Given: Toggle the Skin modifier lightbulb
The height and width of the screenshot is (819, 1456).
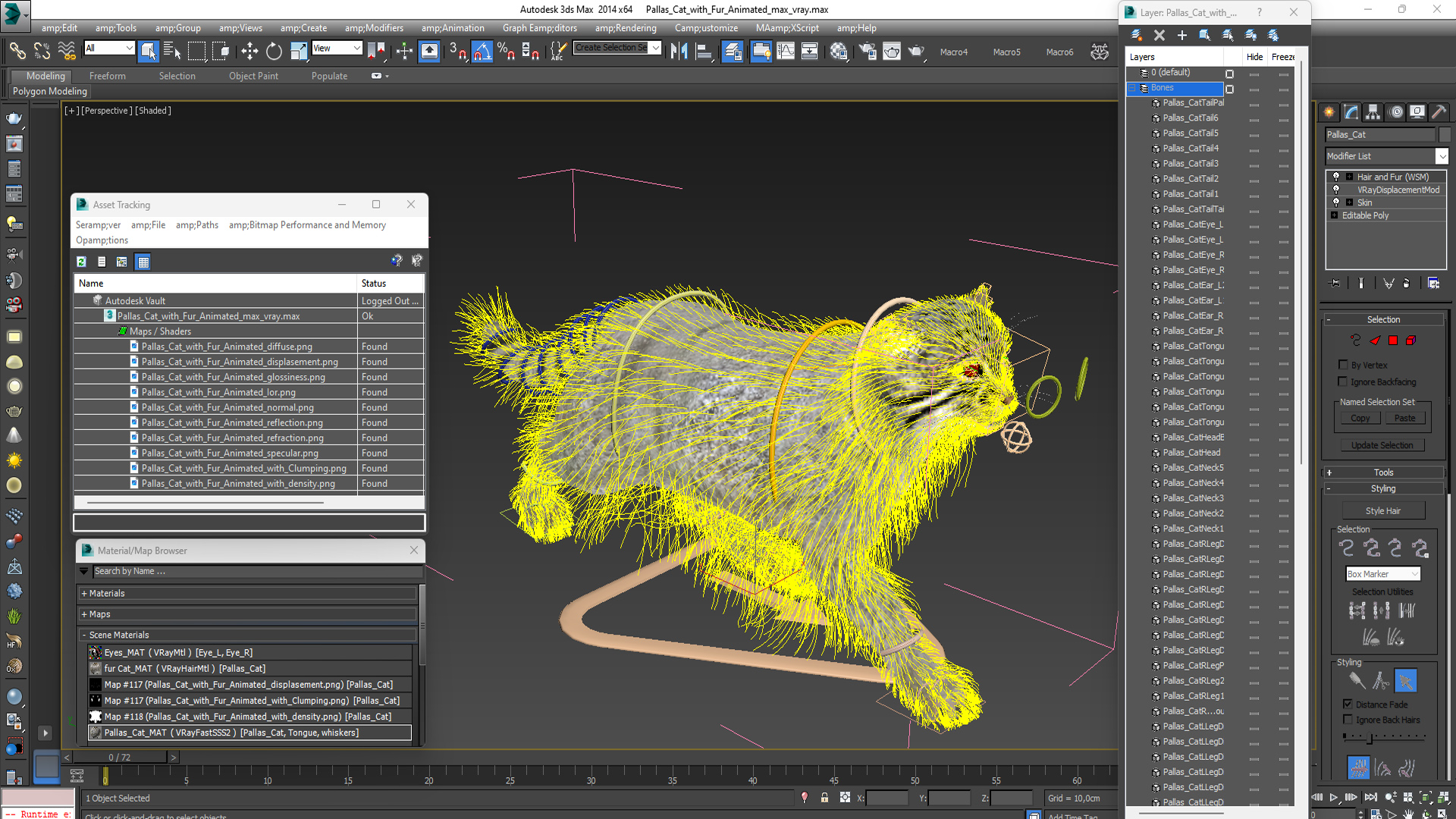Looking at the screenshot, I should [x=1336, y=202].
